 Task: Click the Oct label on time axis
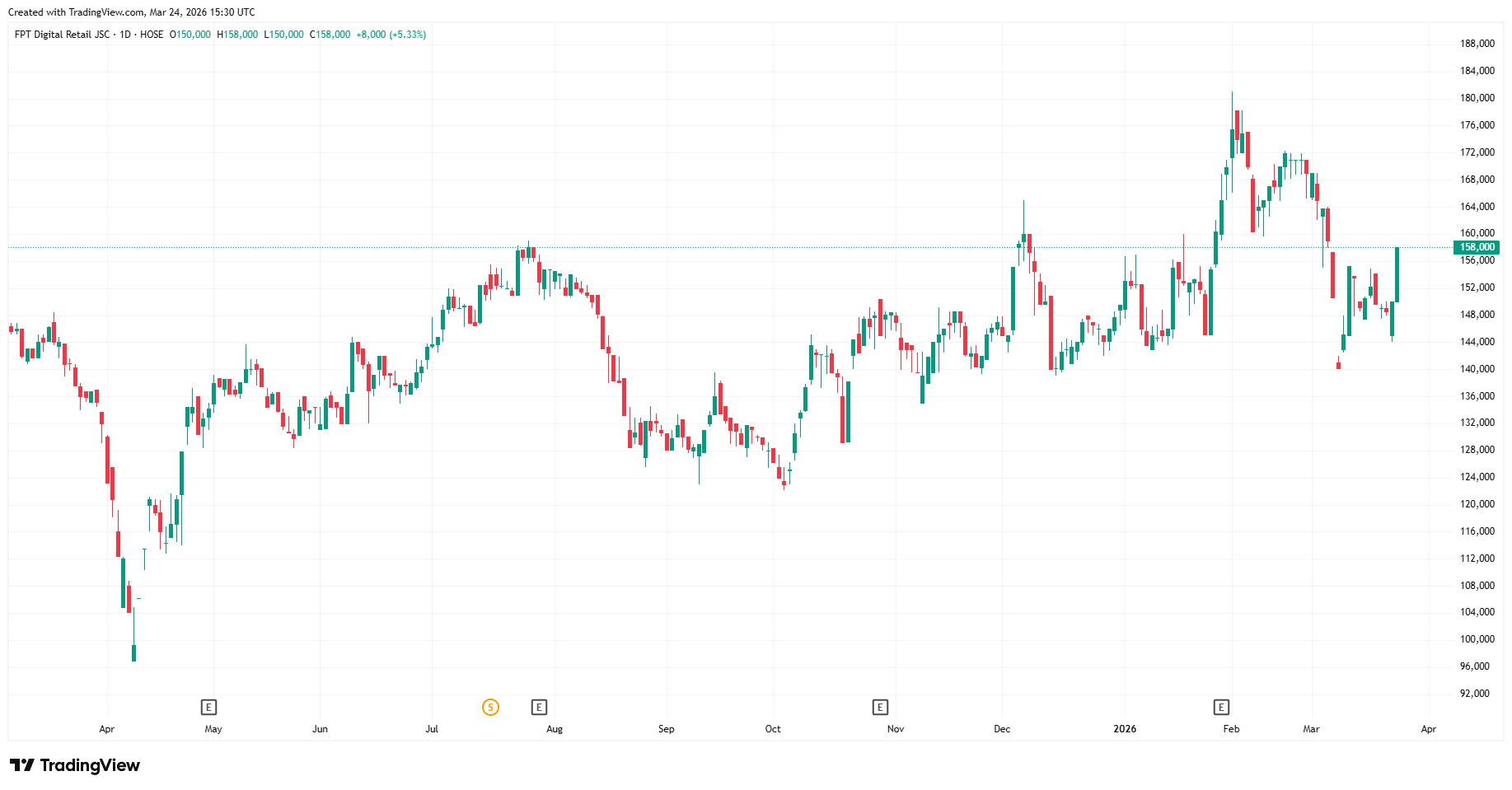[x=773, y=729]
